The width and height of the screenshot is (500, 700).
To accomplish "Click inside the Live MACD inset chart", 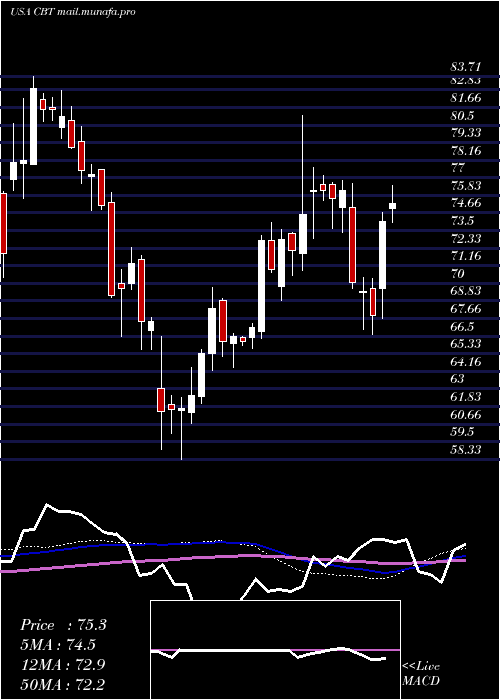I will pyautogui.click(x=275, y=650).
